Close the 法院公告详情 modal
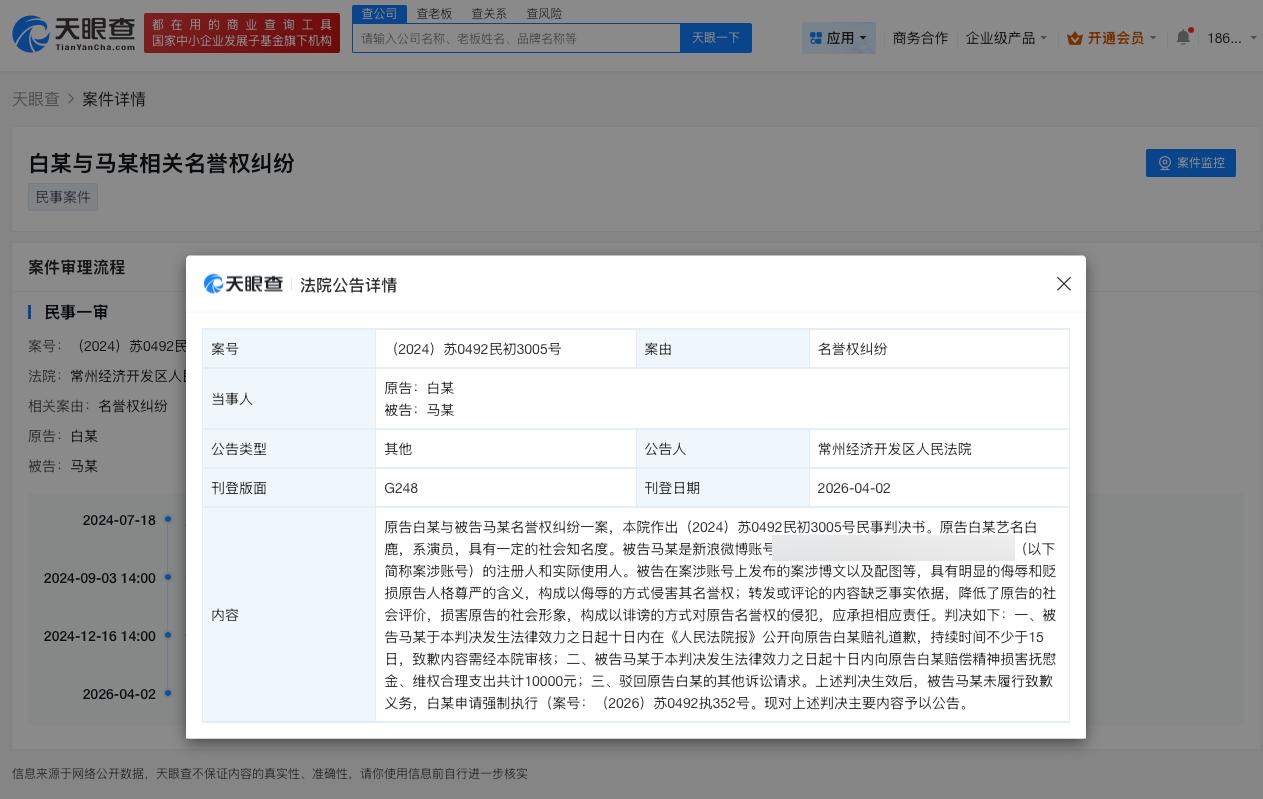The width and height of the screenshot is (1263, 799). [x=1063, y=284]
